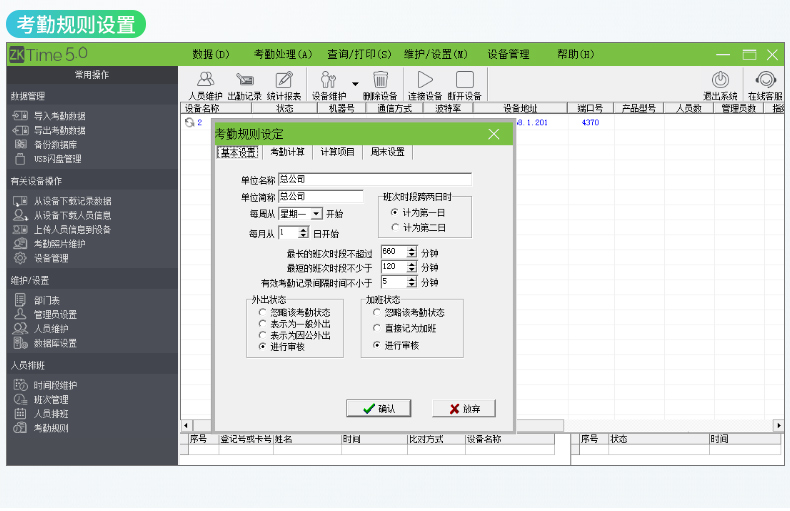The image size is (790, 511).
Task: Close the 考勤规则设定 dialog
Action: pos(494,134)
